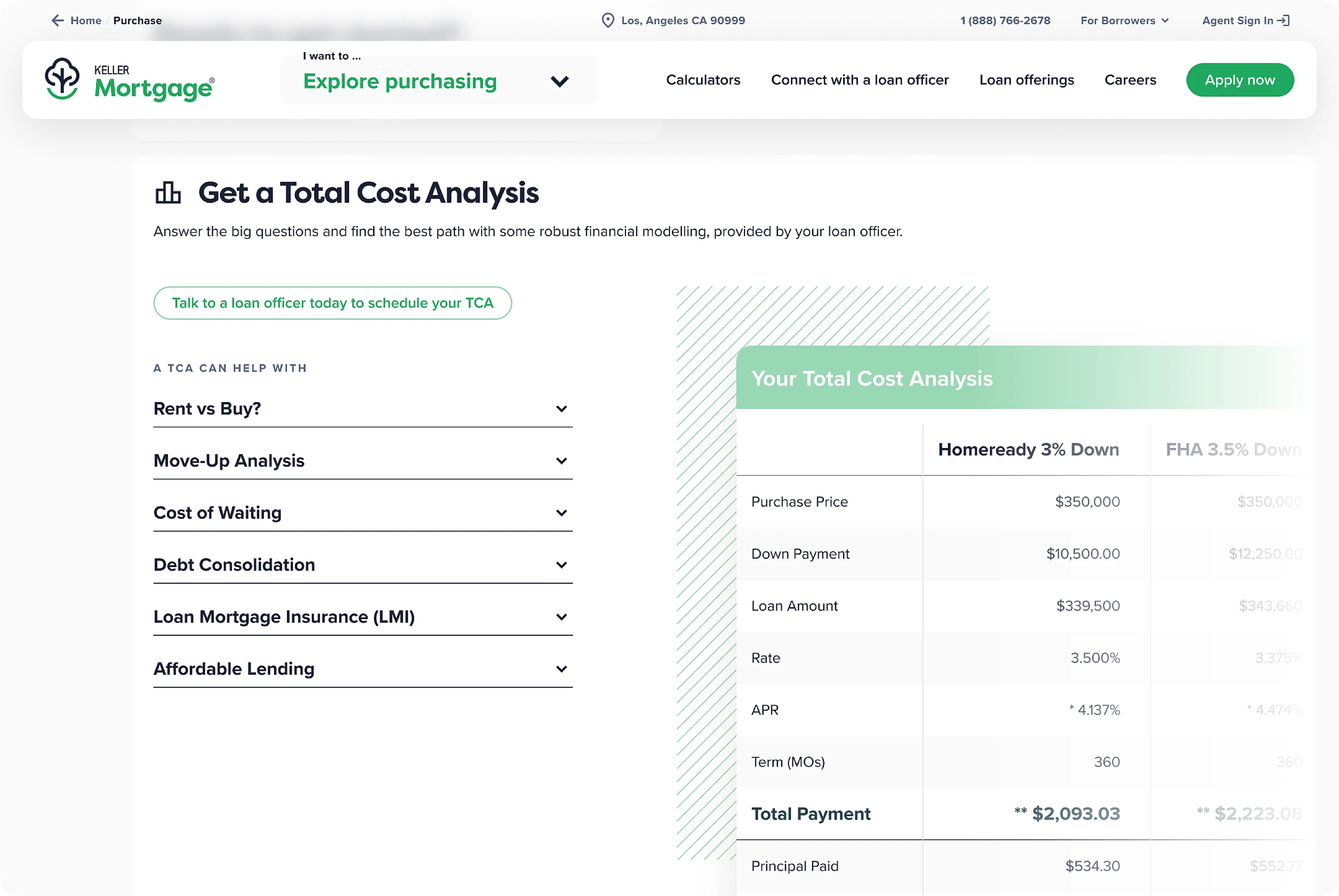Viewport: 1339px width, 896px height.
Task: Open the Calculators menu item
Action: click(703, 80)
